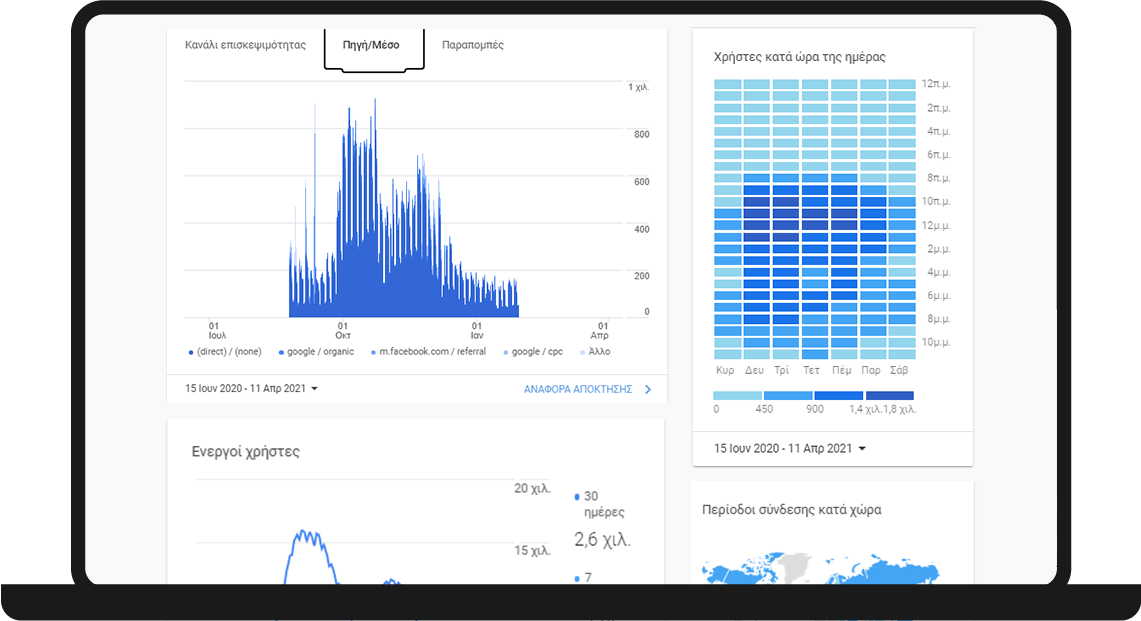Click the Κυρ day label under heatmap
Image resolution: width=1141 pixels, height=621 pixels.
725,370
